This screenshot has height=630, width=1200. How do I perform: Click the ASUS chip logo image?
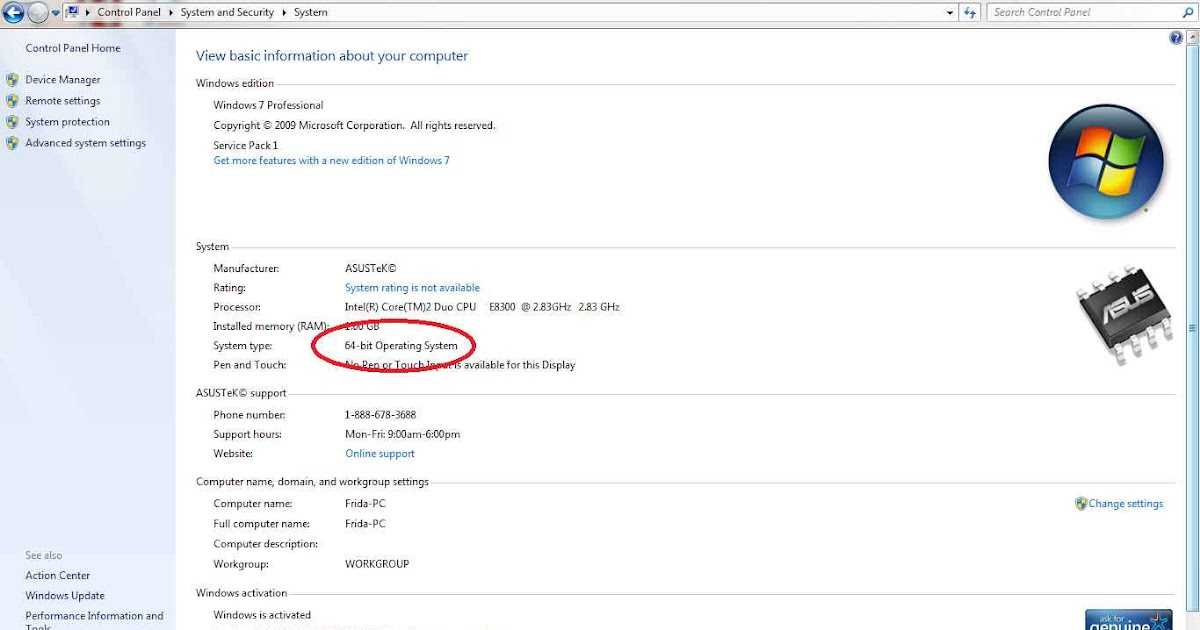[x=1123, y=315]
